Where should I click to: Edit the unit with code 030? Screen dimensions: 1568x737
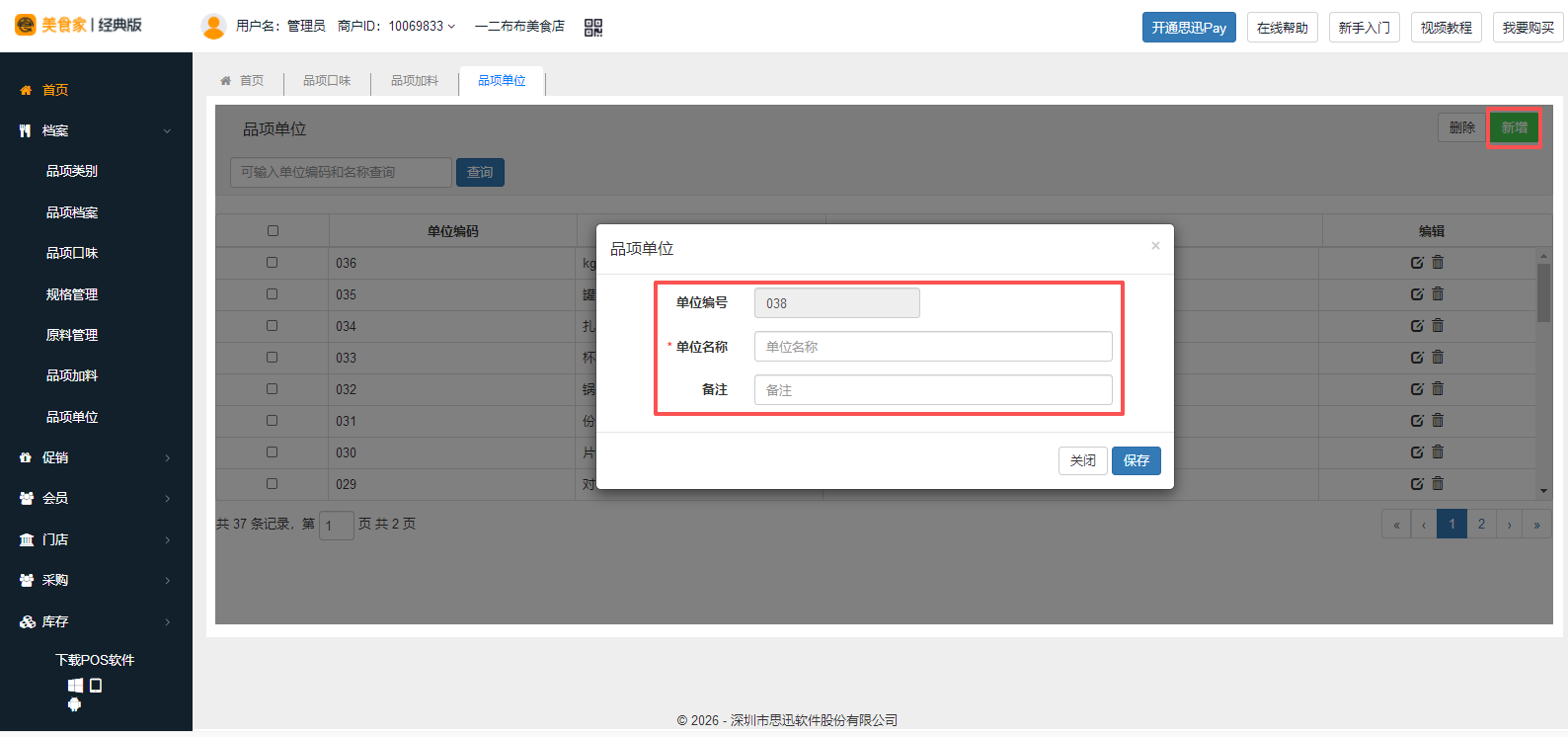(1417, 452)
